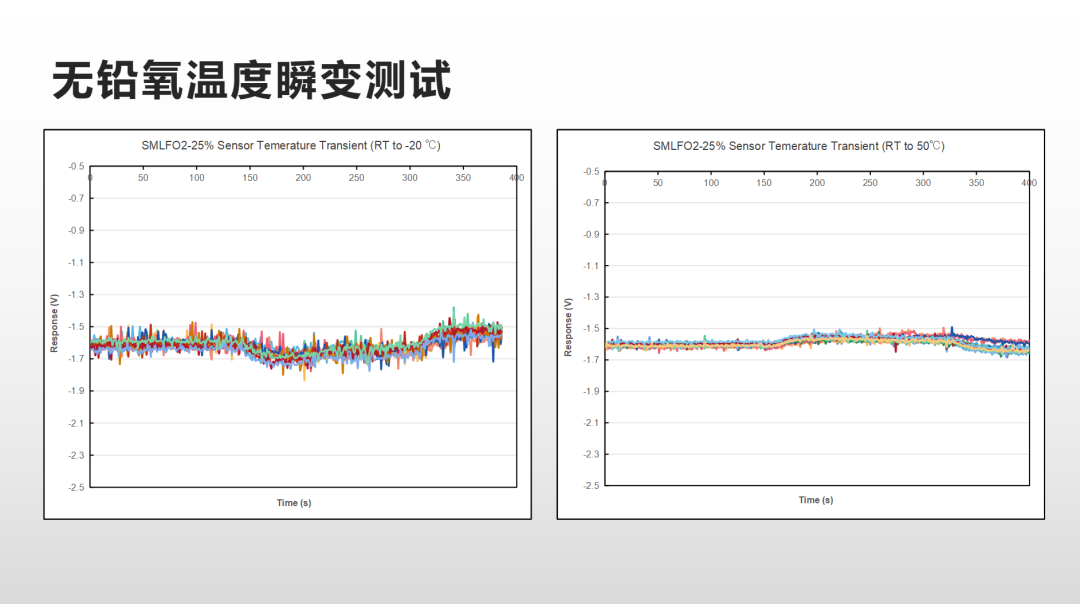Click the slide title 无铅氧温度瞬变测试
Image resolution: width=1080 pixels, height=604 pixels.
point(252,80)
